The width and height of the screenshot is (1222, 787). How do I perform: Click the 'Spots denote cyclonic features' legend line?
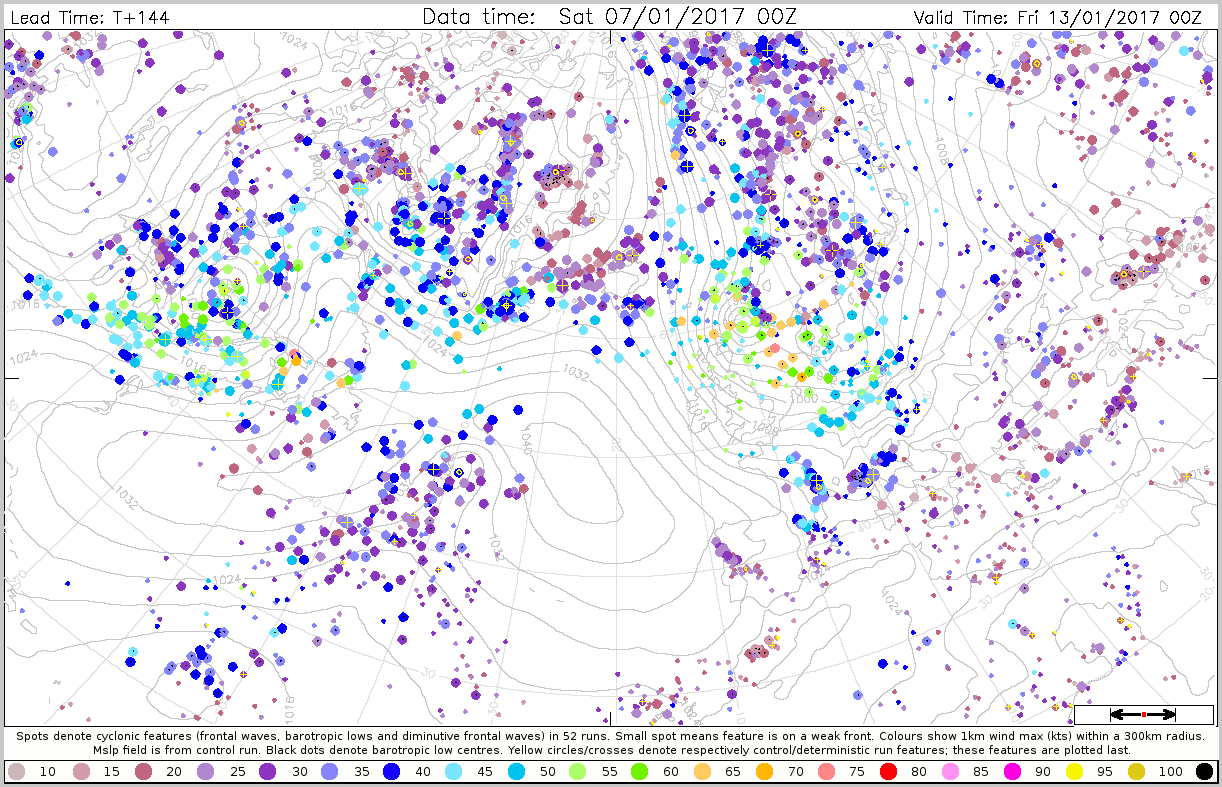609,735
